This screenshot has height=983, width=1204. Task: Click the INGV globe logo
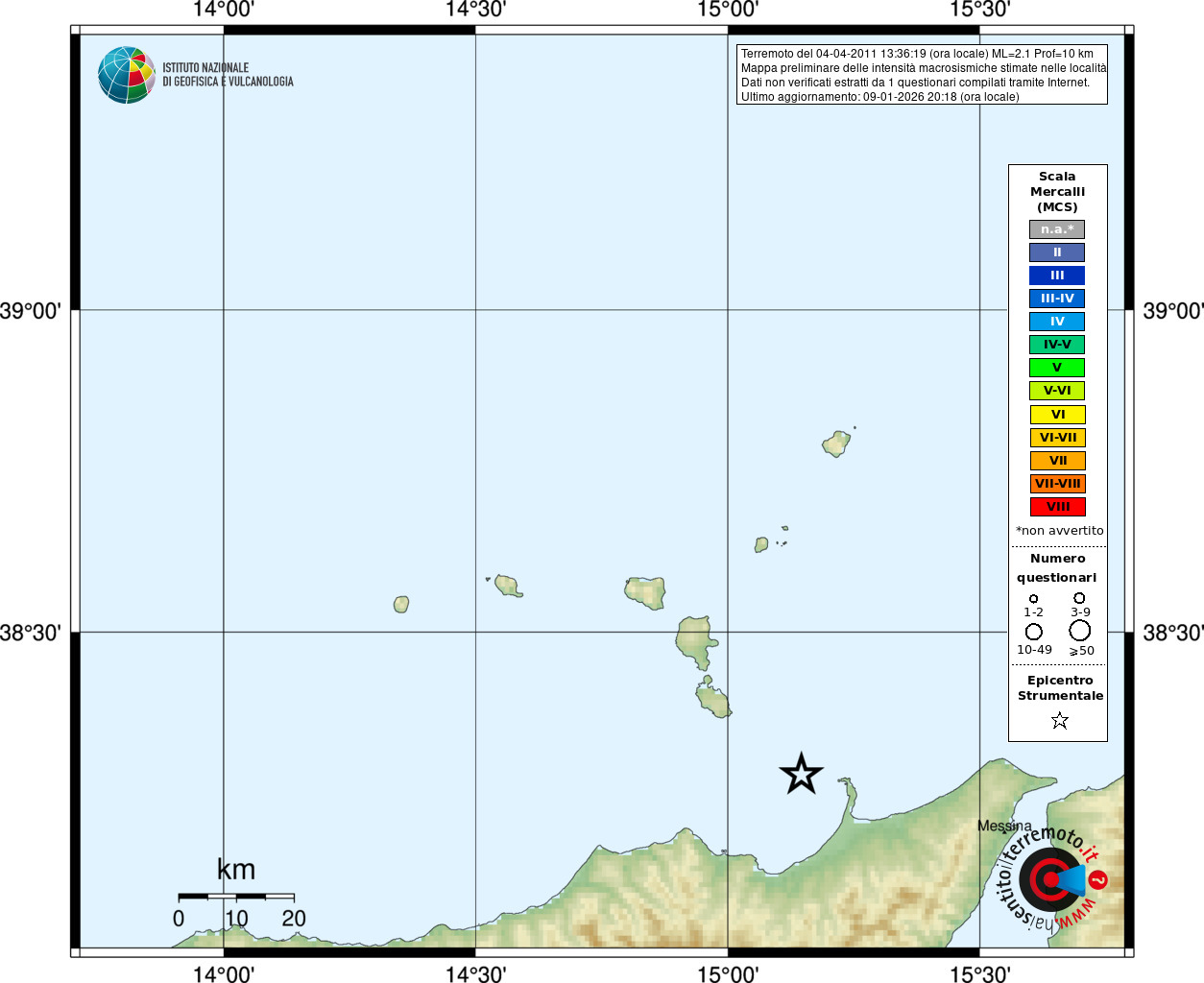point(127,75)
